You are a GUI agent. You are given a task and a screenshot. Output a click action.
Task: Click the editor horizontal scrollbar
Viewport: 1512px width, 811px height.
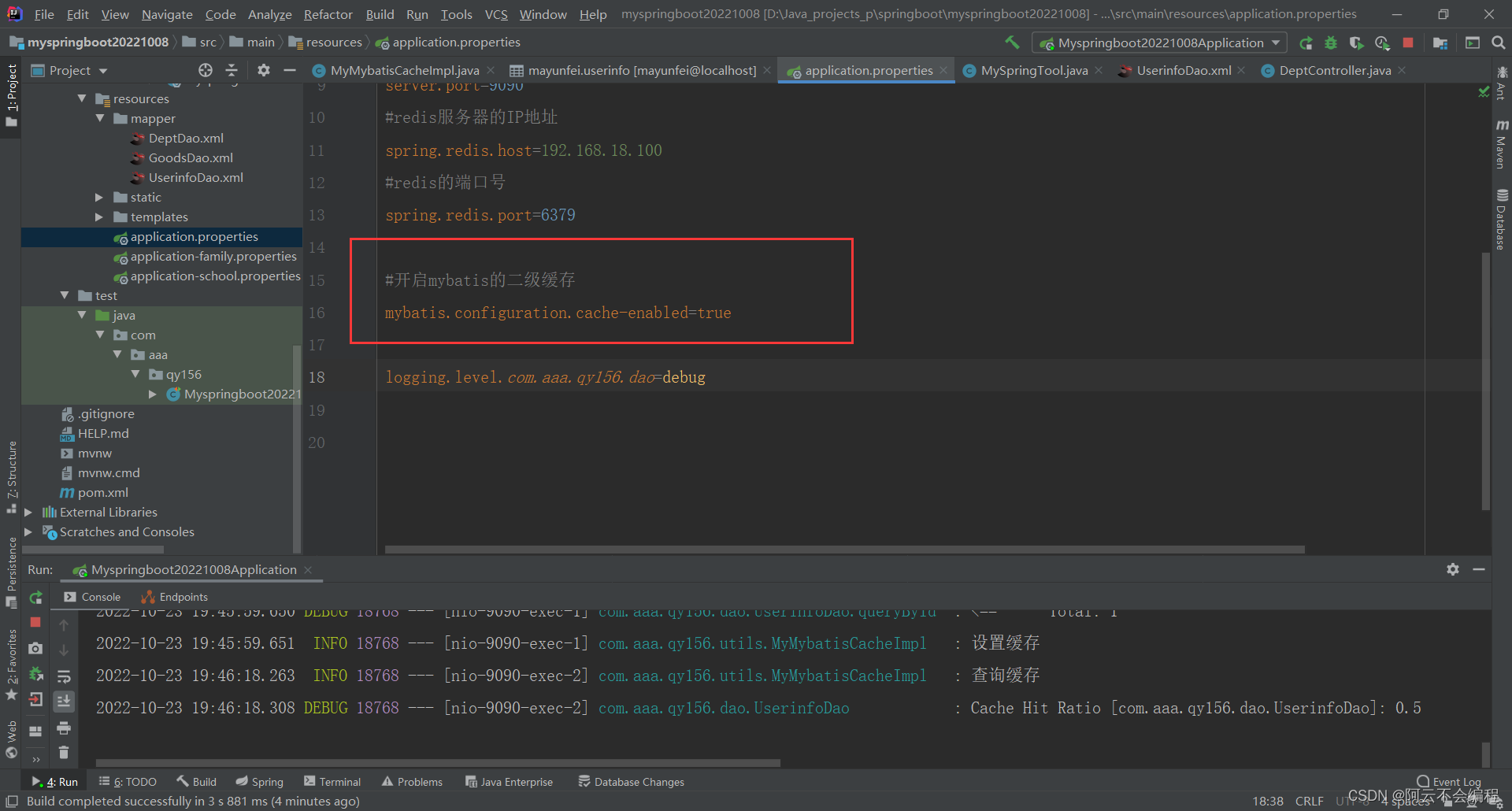(x=844, y=550)
